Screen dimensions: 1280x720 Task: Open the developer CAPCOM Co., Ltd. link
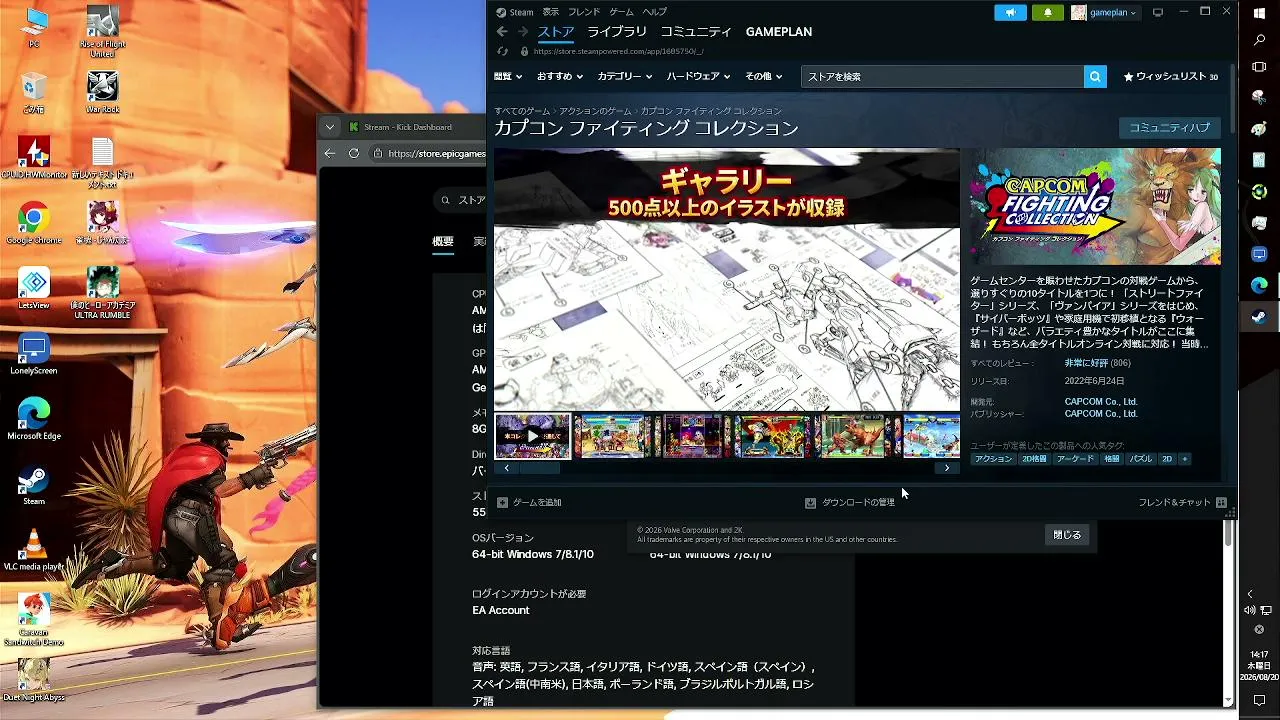pos(1101,402)
